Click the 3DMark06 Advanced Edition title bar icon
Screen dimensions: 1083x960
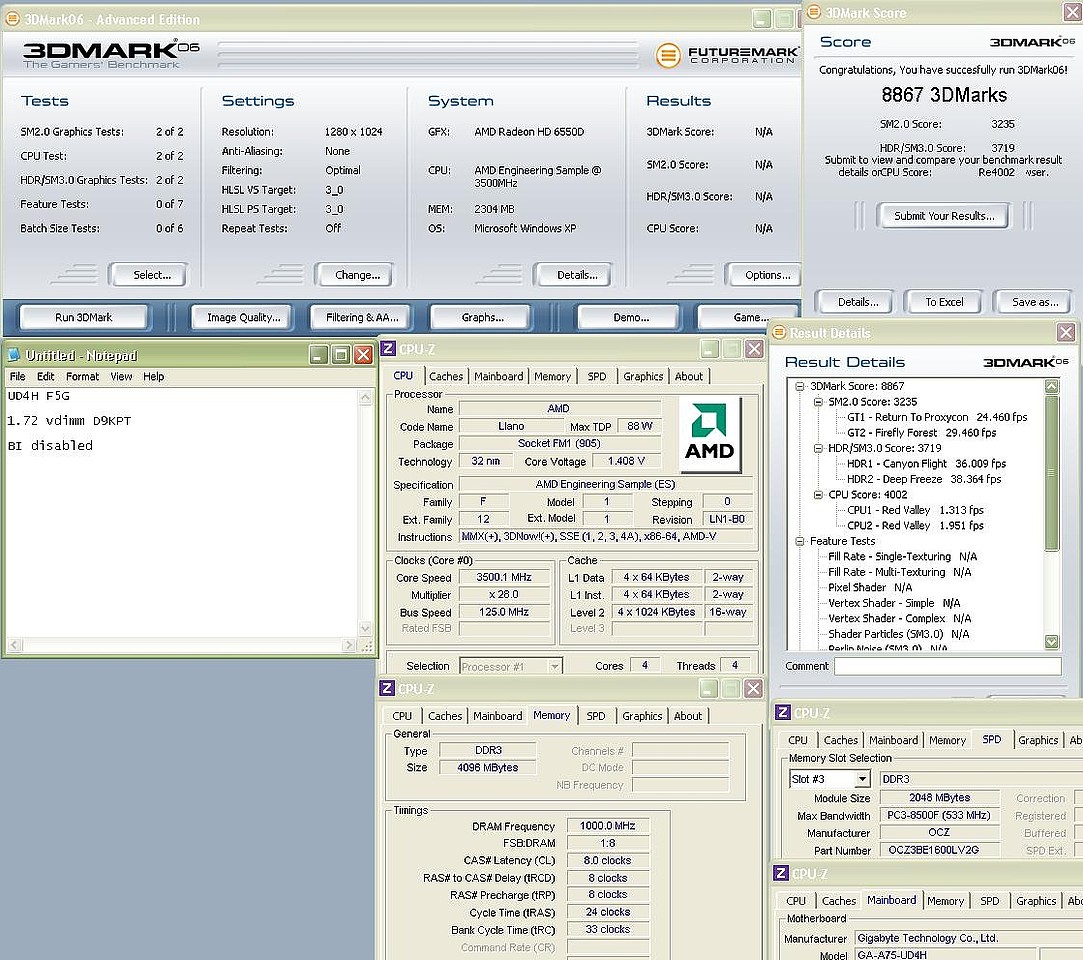click(x=12, y=19)
